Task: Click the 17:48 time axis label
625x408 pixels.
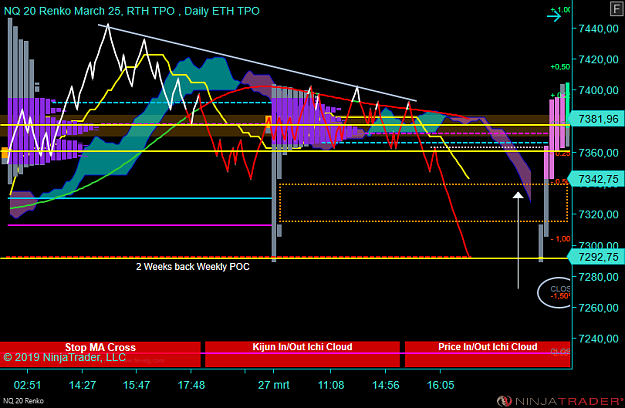Action: 191,385
